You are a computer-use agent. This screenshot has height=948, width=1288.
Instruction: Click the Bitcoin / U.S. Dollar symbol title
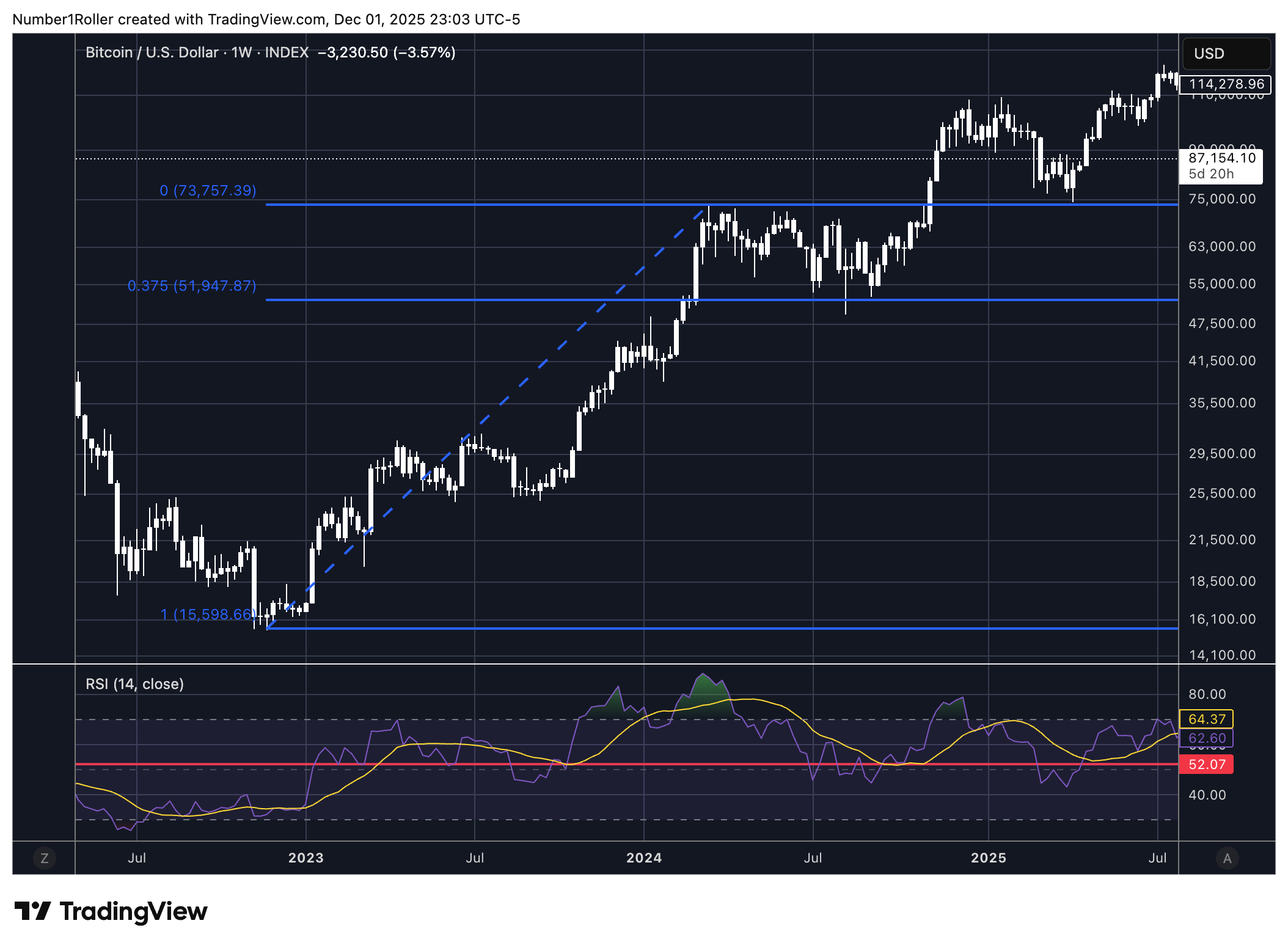point(152,53)
